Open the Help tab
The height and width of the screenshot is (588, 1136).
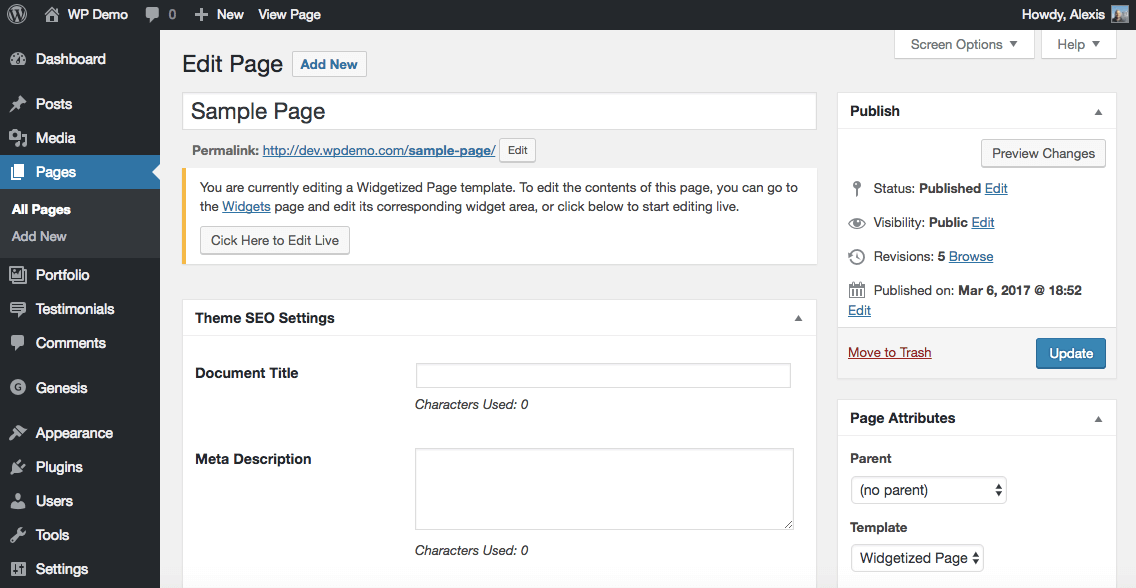coord(1078,44)
